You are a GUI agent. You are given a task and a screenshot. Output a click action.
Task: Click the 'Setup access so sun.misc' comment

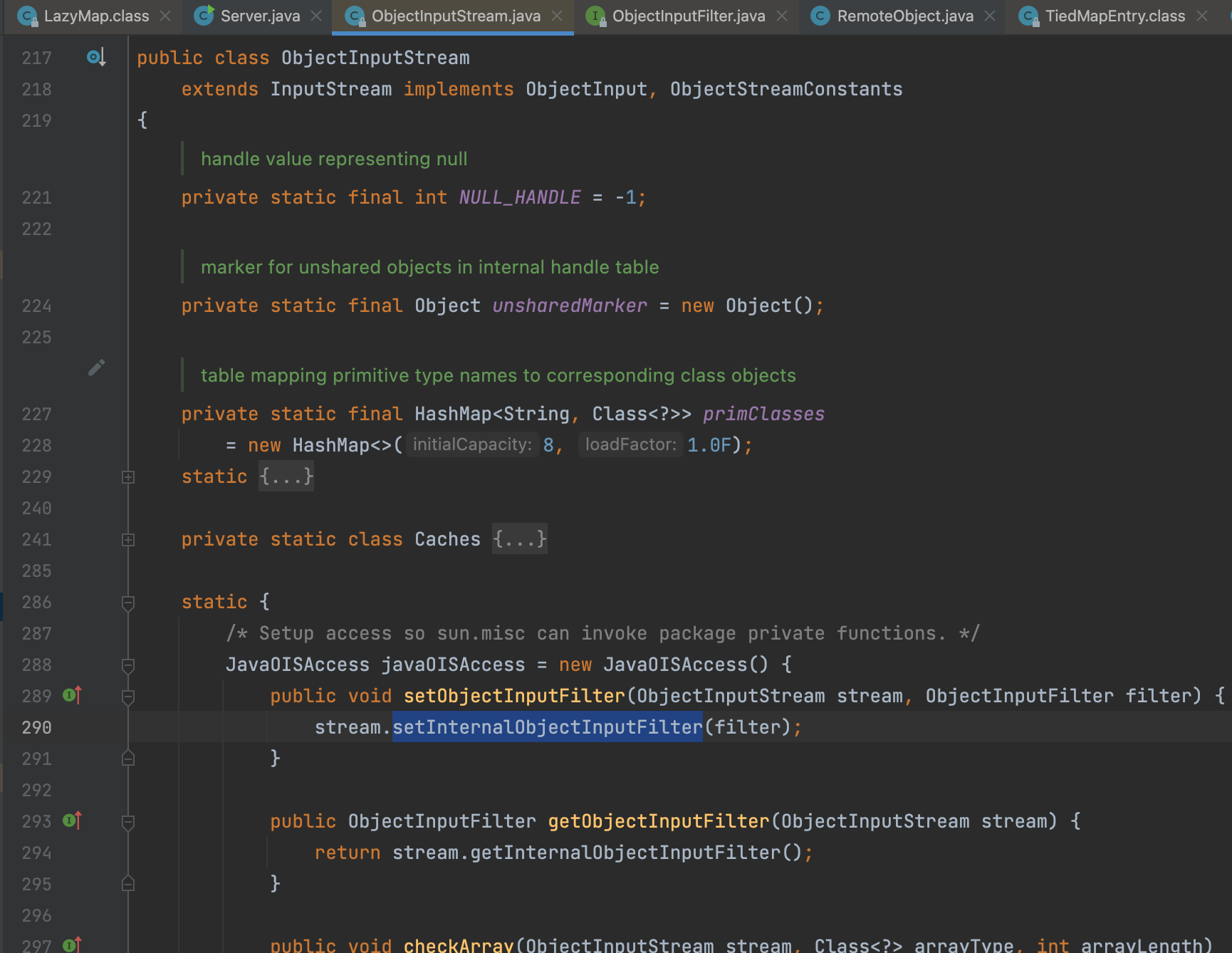point(602,632)
